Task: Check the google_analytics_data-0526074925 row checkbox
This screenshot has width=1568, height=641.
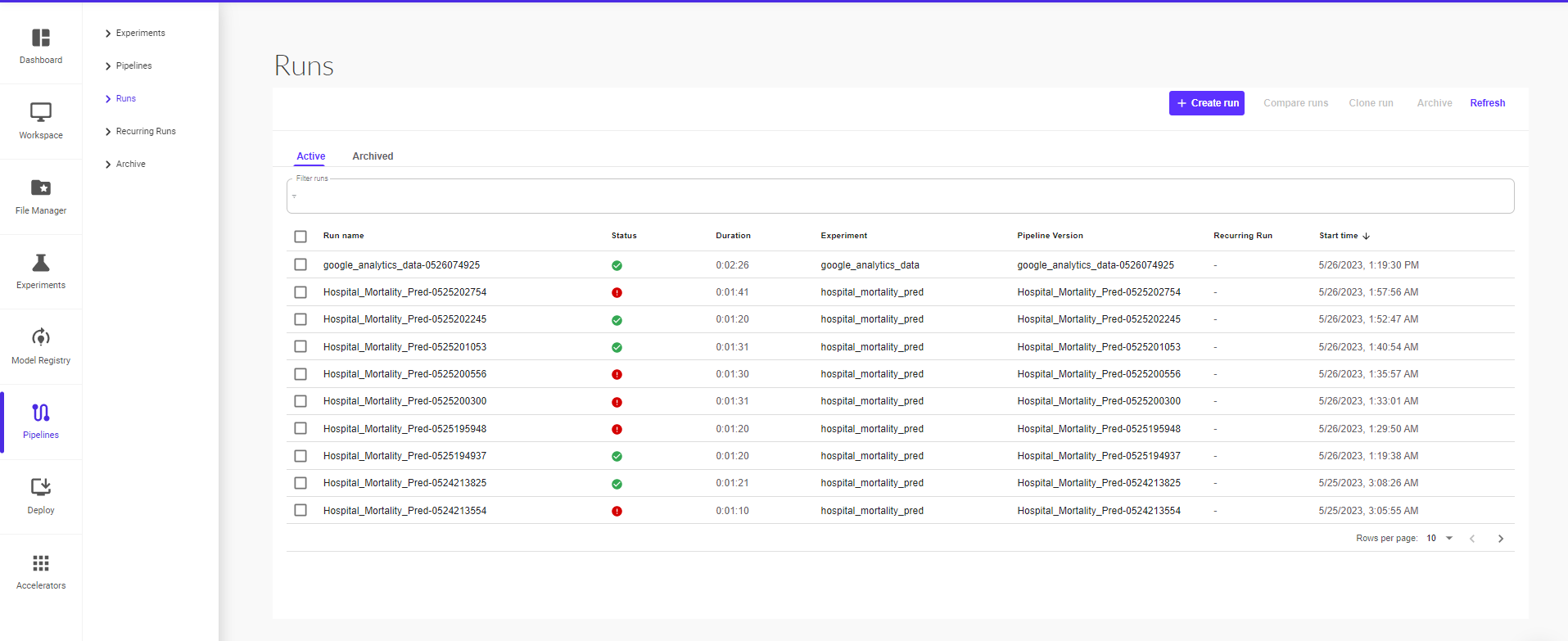Action: click(x=300, y=264)
